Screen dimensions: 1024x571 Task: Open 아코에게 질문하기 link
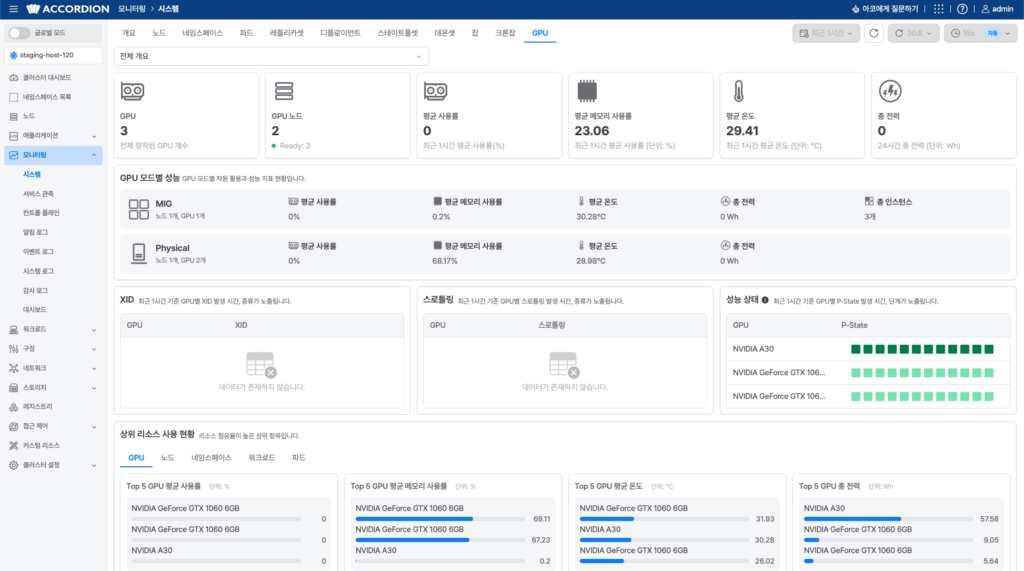coord(885,9)
